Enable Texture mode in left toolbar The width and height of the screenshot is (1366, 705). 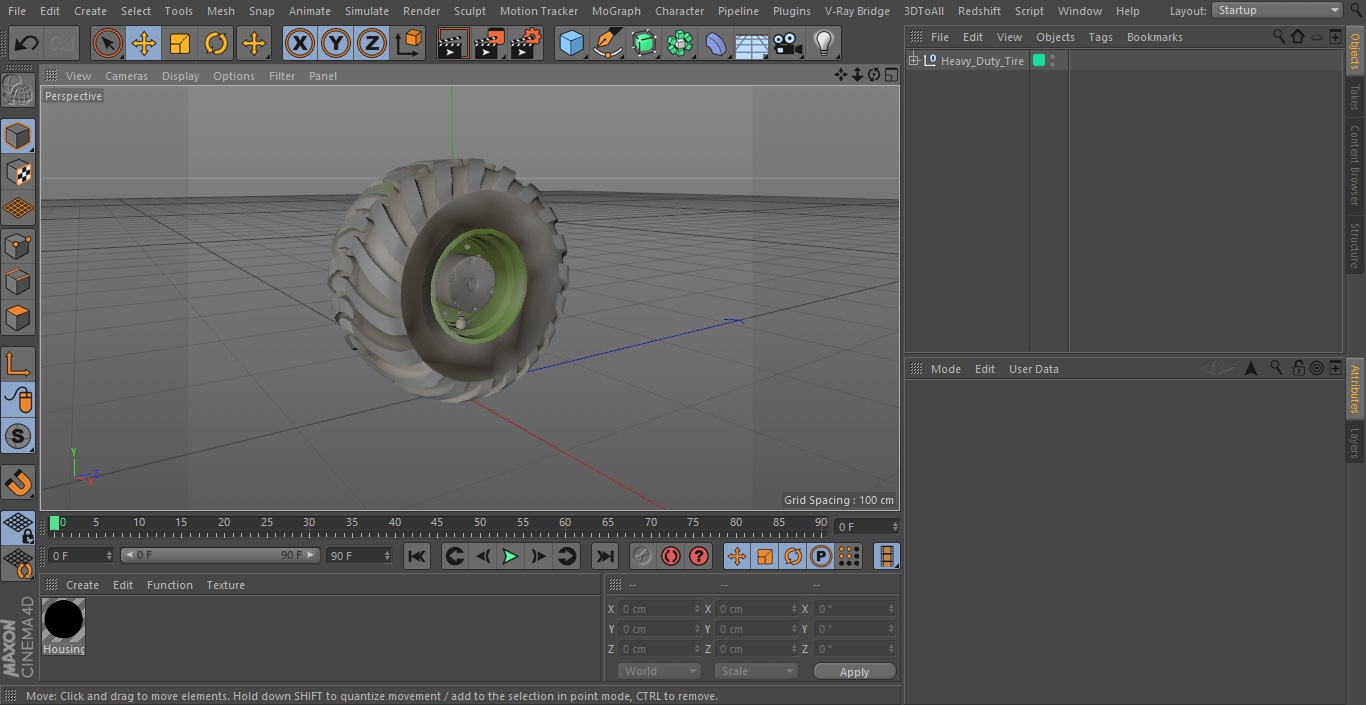(18, 172)
